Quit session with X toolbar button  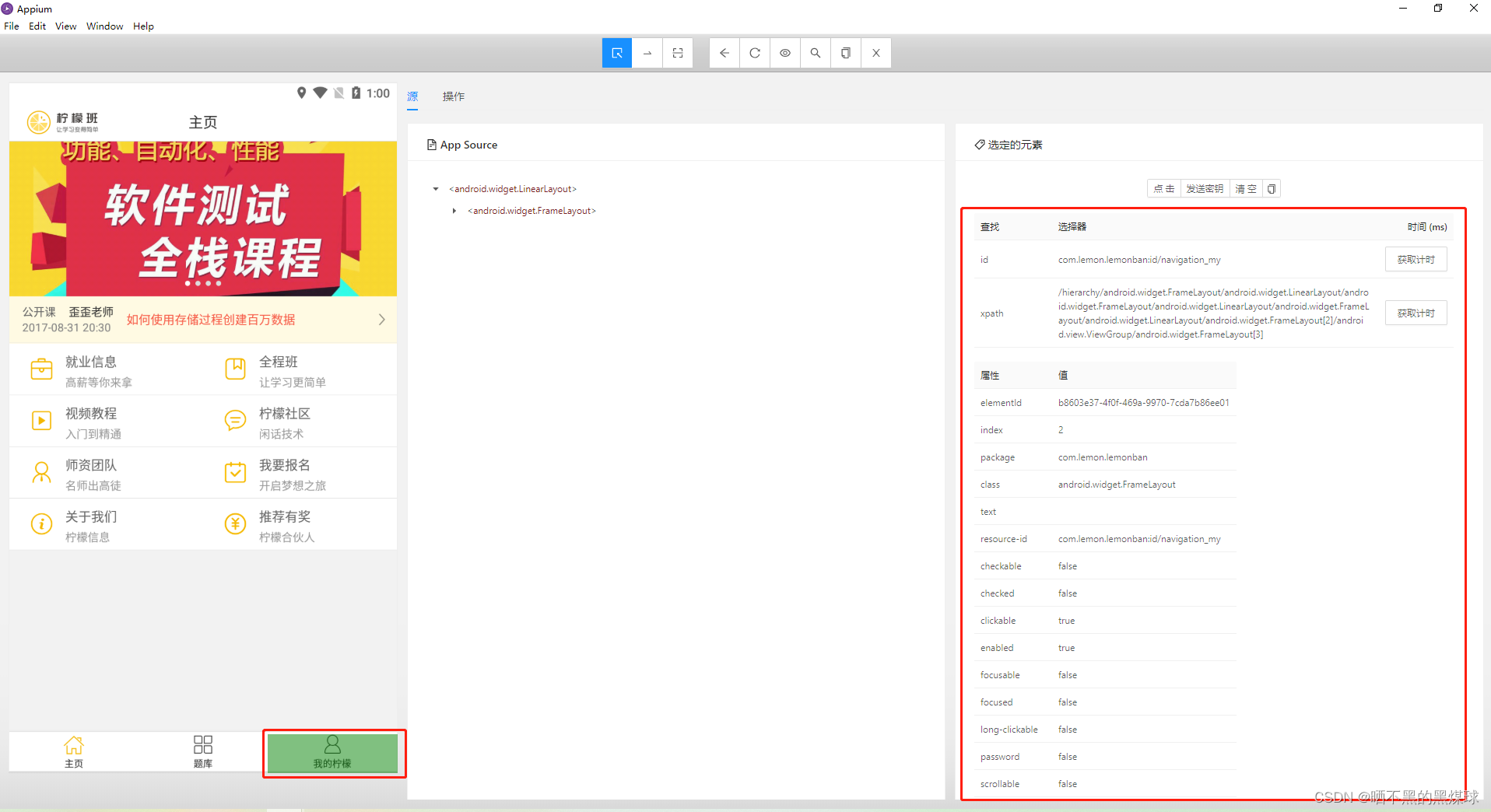[876, 53]
